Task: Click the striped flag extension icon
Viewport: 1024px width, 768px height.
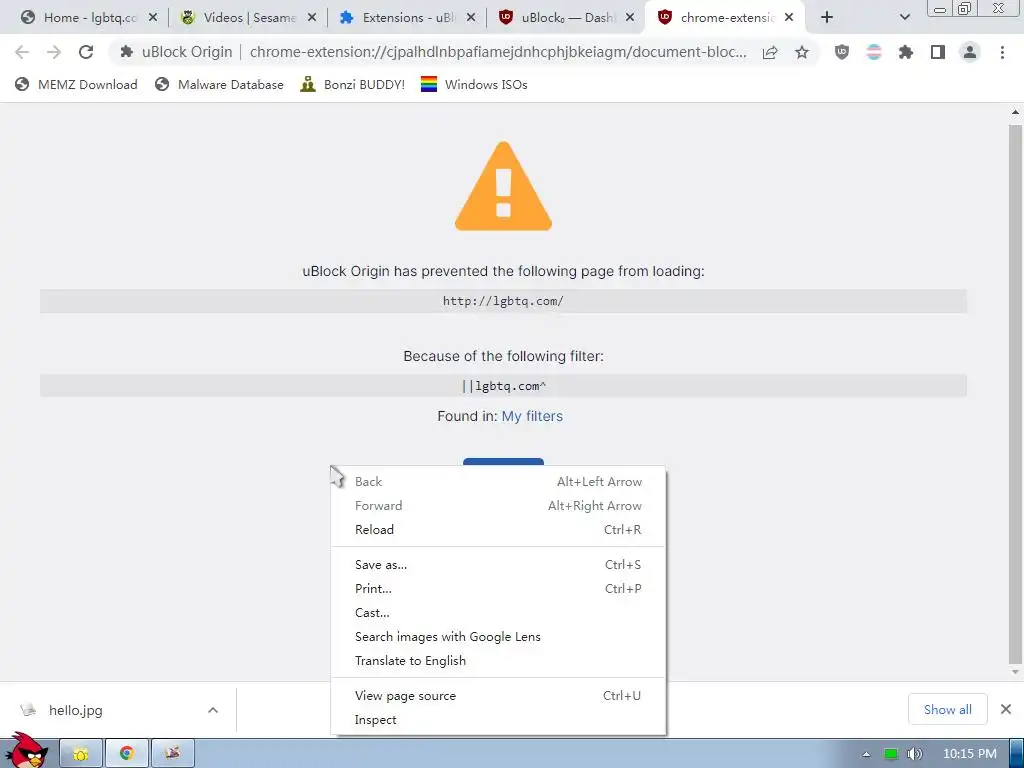Action: 874,52
